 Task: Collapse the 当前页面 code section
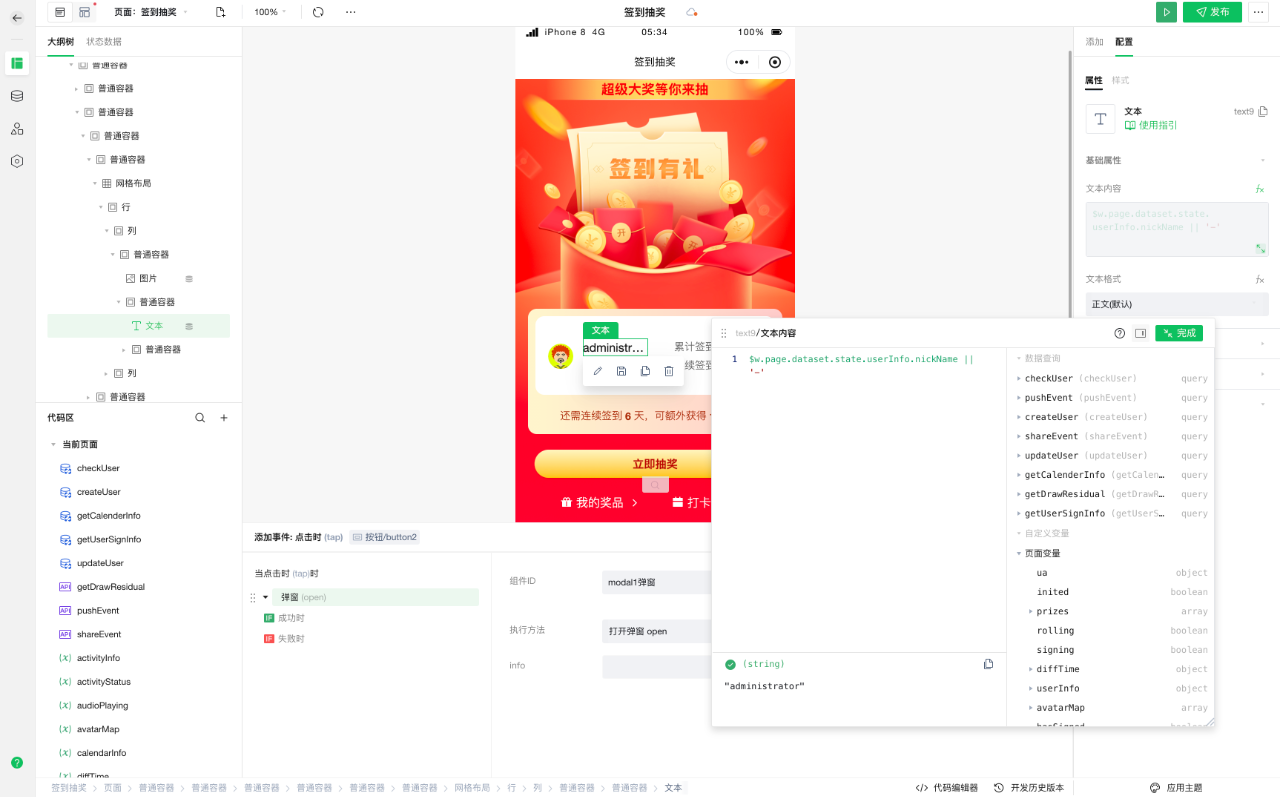(x=53, y=444)
